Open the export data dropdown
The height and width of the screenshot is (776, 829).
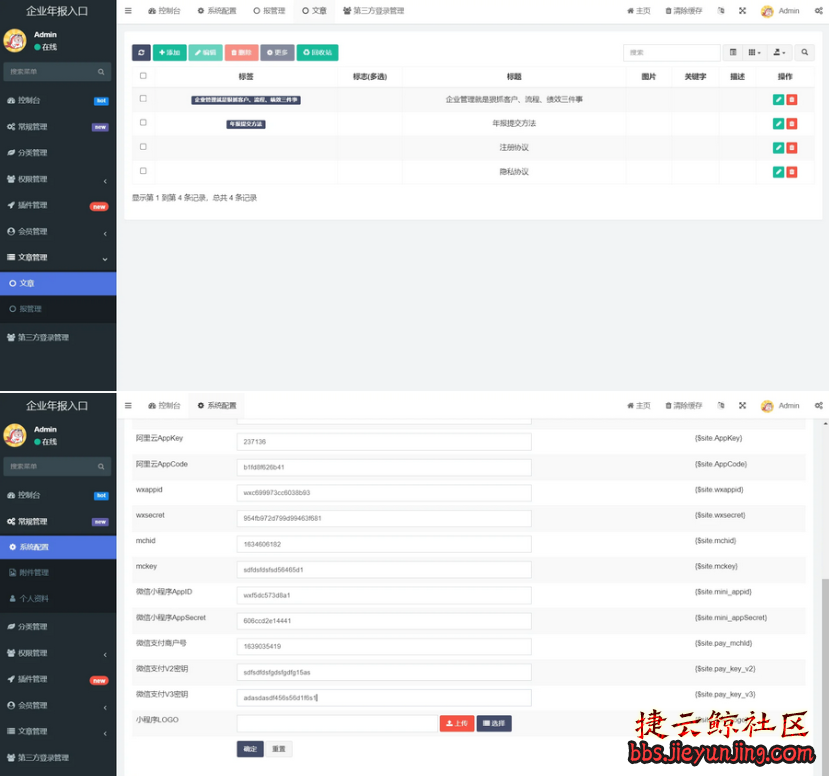coord(779,52)
